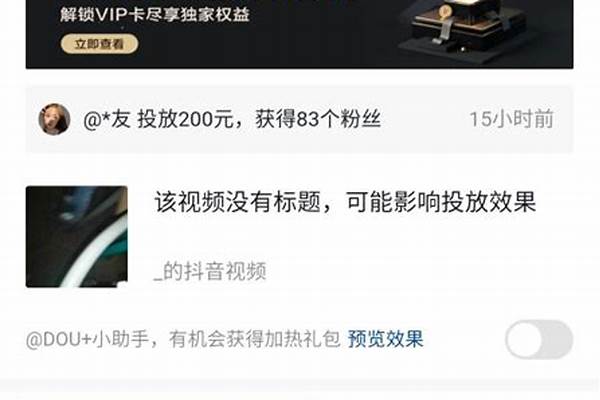The image size is (600, 400).
Task: Click the 有机会获得加热礼包 description
Action: coord(255,339)
